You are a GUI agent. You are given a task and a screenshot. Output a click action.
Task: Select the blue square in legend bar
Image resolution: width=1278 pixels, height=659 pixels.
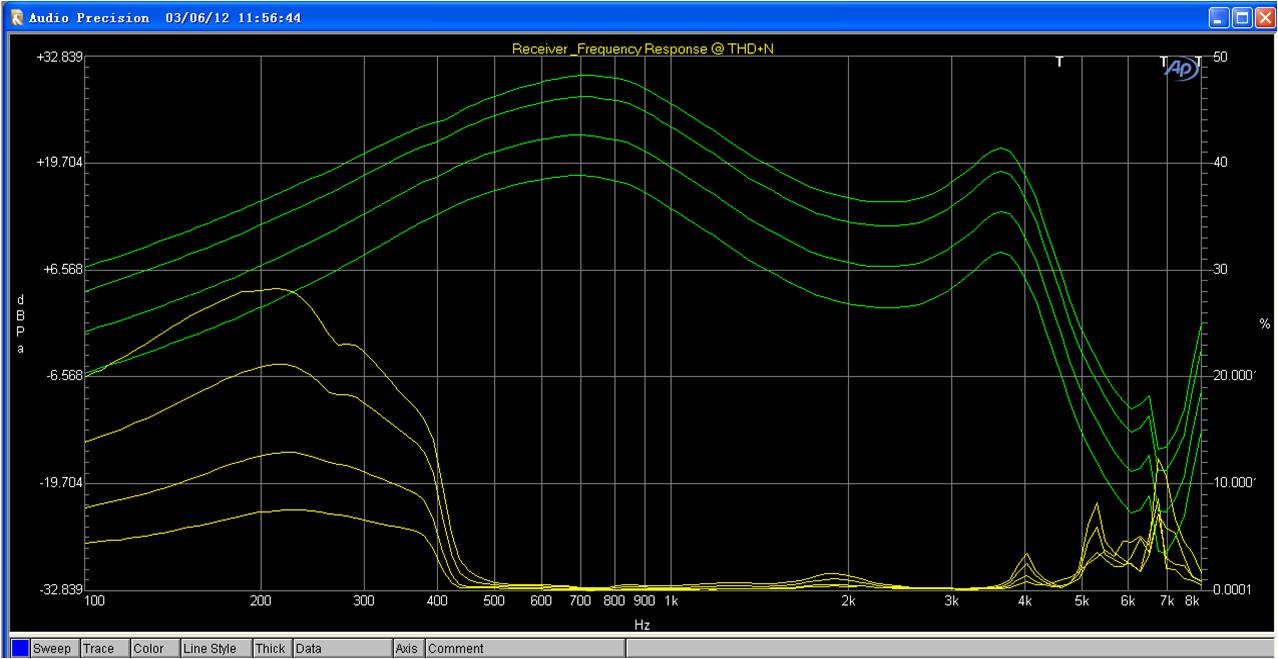coord(20,649)
